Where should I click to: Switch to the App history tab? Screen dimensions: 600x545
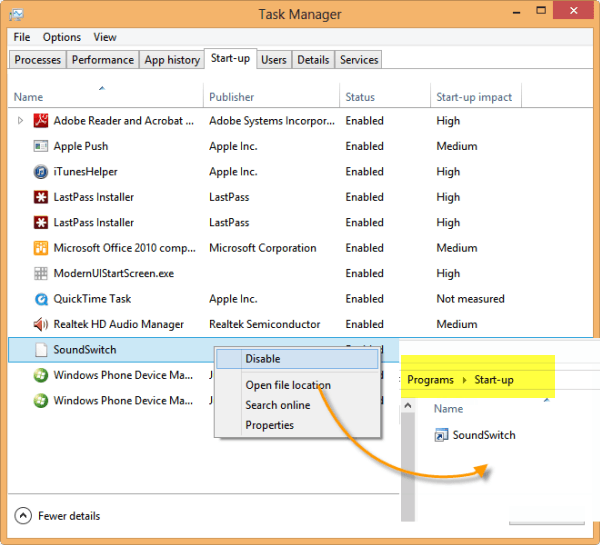[x=172, y=60]
